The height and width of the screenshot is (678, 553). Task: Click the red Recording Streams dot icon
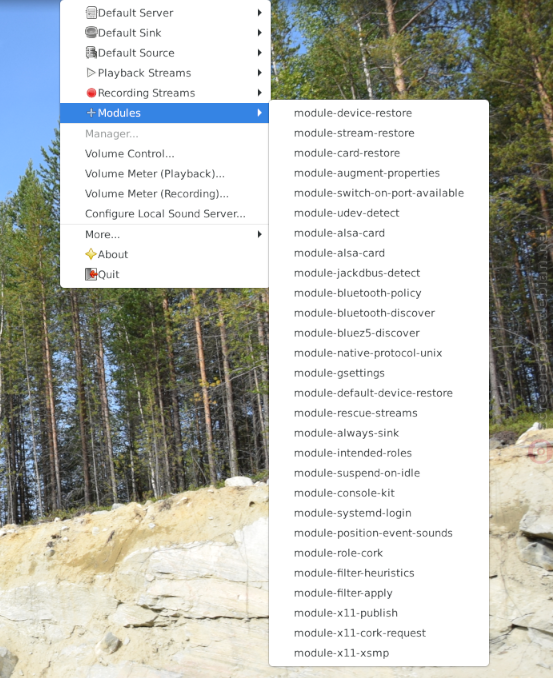[91, 93]
